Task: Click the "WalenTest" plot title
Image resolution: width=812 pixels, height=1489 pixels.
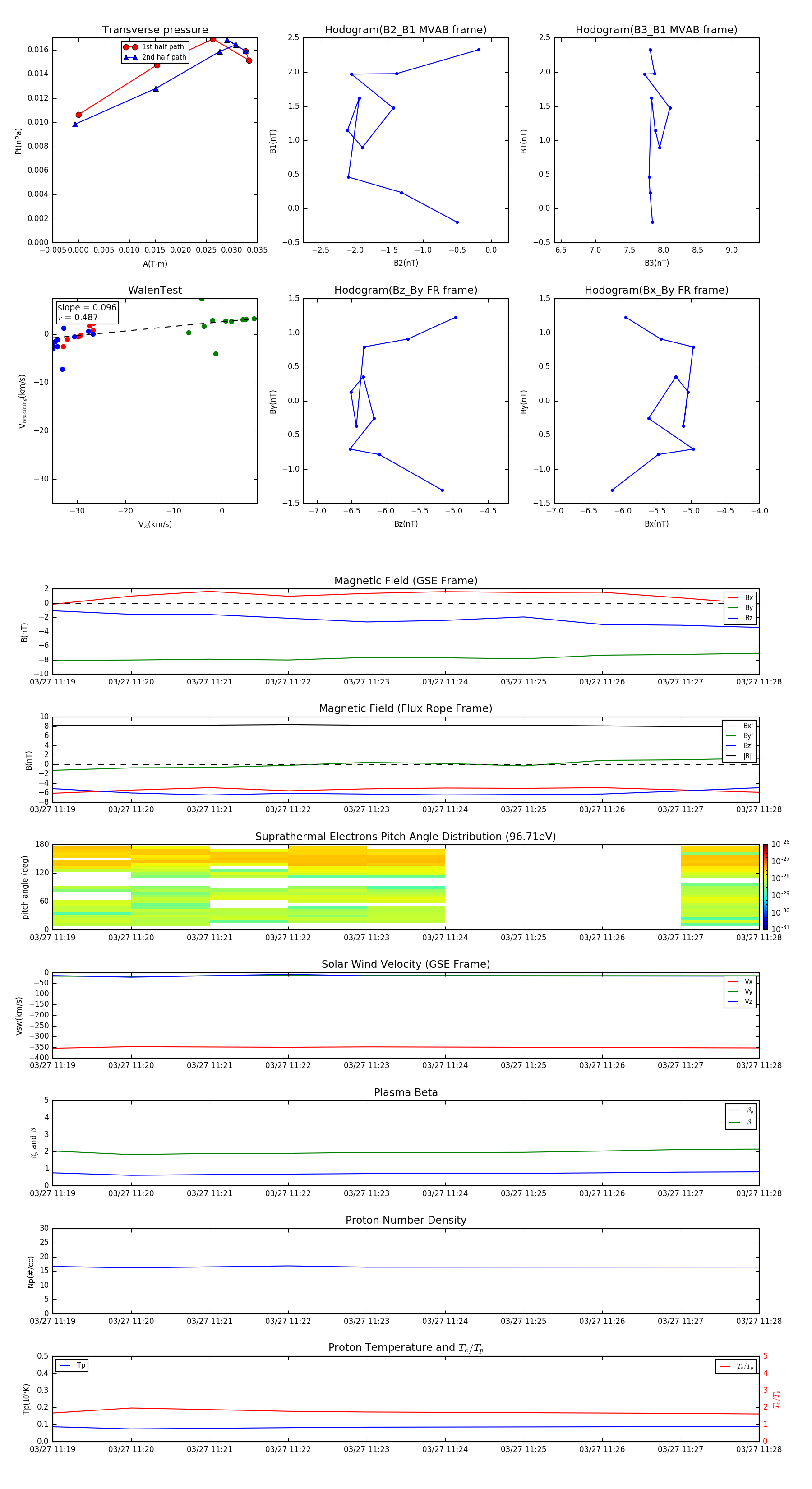Action: tap(155, 290)
